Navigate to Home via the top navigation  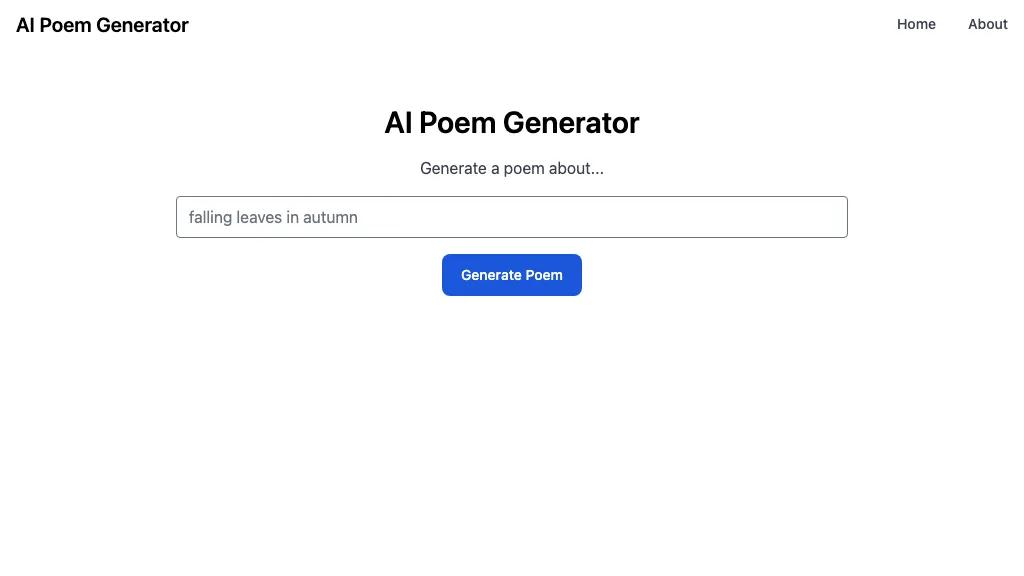[x=916, y=24]
